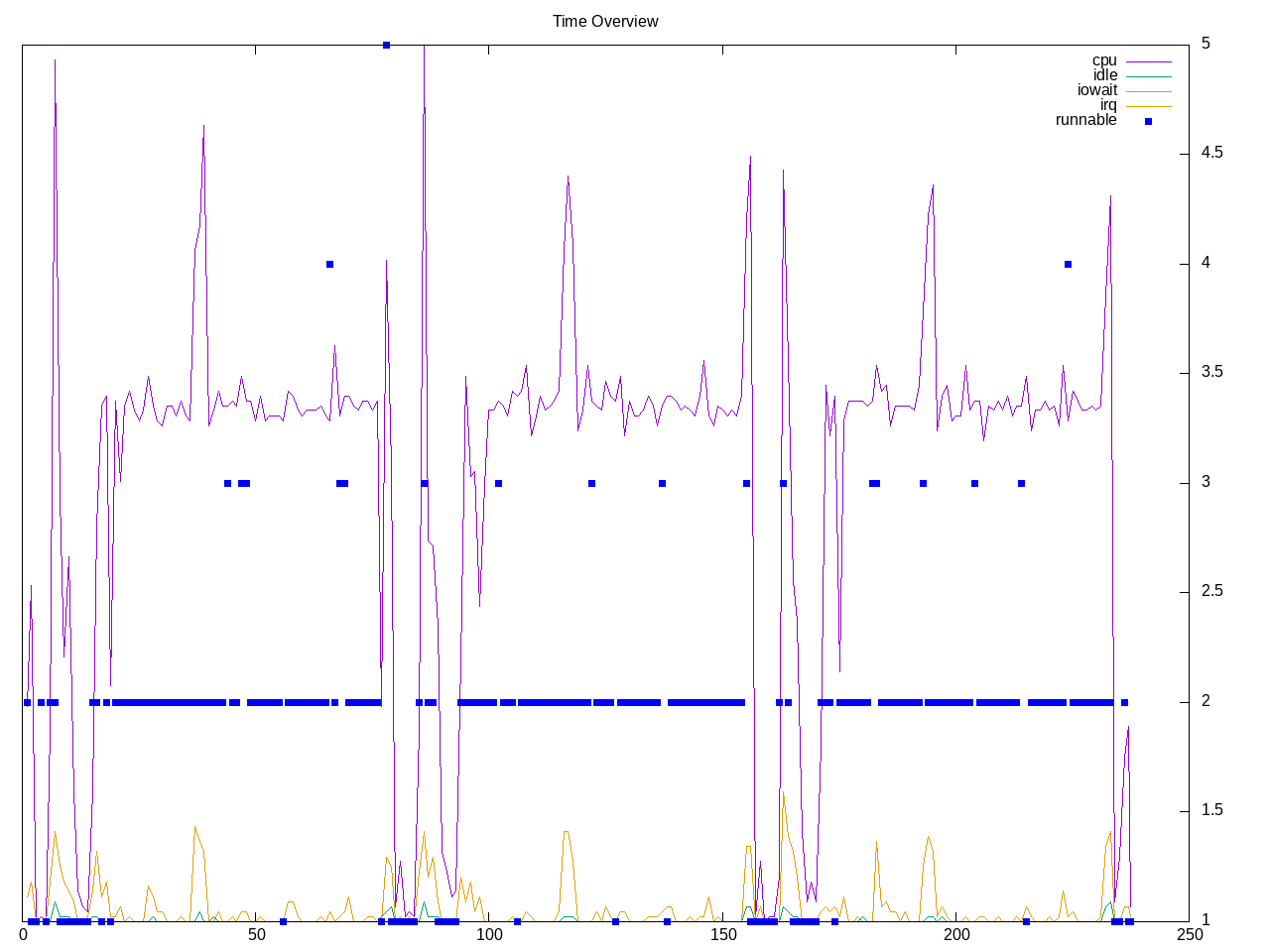Click the leftmost runnable point at value 4
The width and height of the screenshot is (1270, 952).
[329, 264]
